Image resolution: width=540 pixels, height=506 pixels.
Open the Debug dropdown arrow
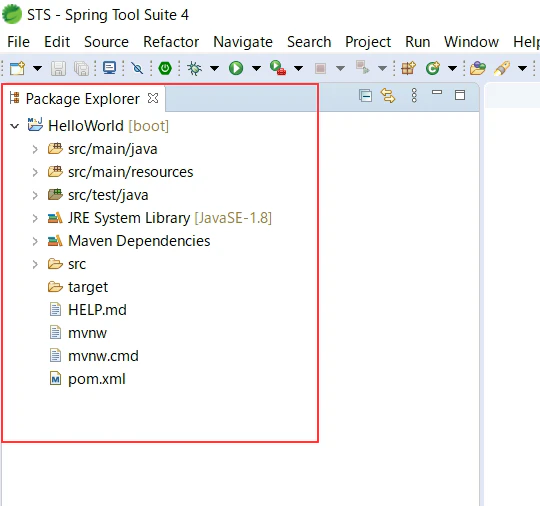coord(214,68)
